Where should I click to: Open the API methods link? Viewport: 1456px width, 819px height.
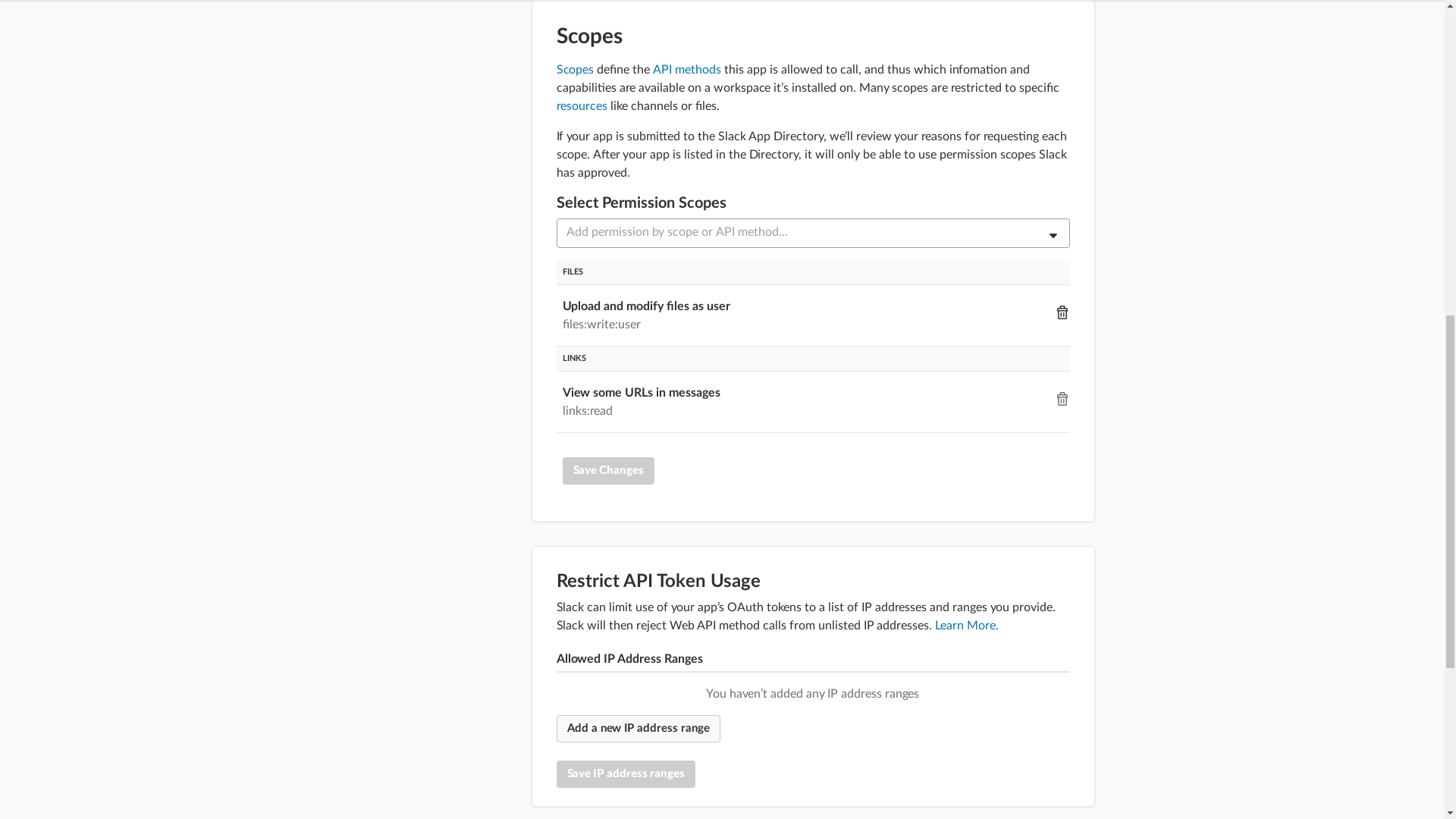pyautogui.click(x=686, y=70)
